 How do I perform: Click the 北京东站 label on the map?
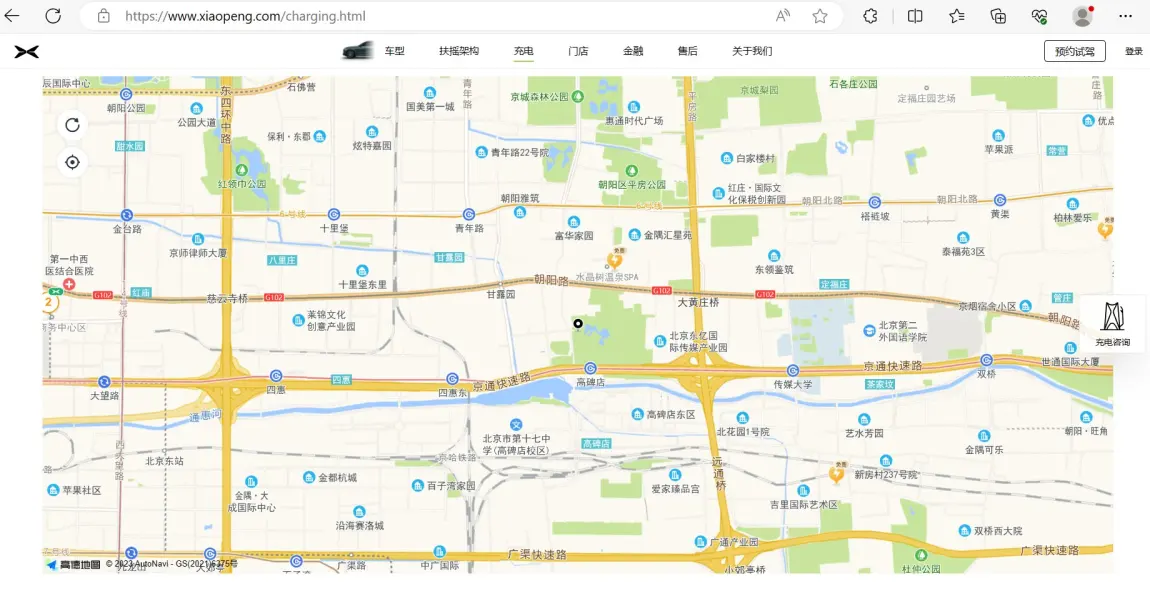point(164,461)
